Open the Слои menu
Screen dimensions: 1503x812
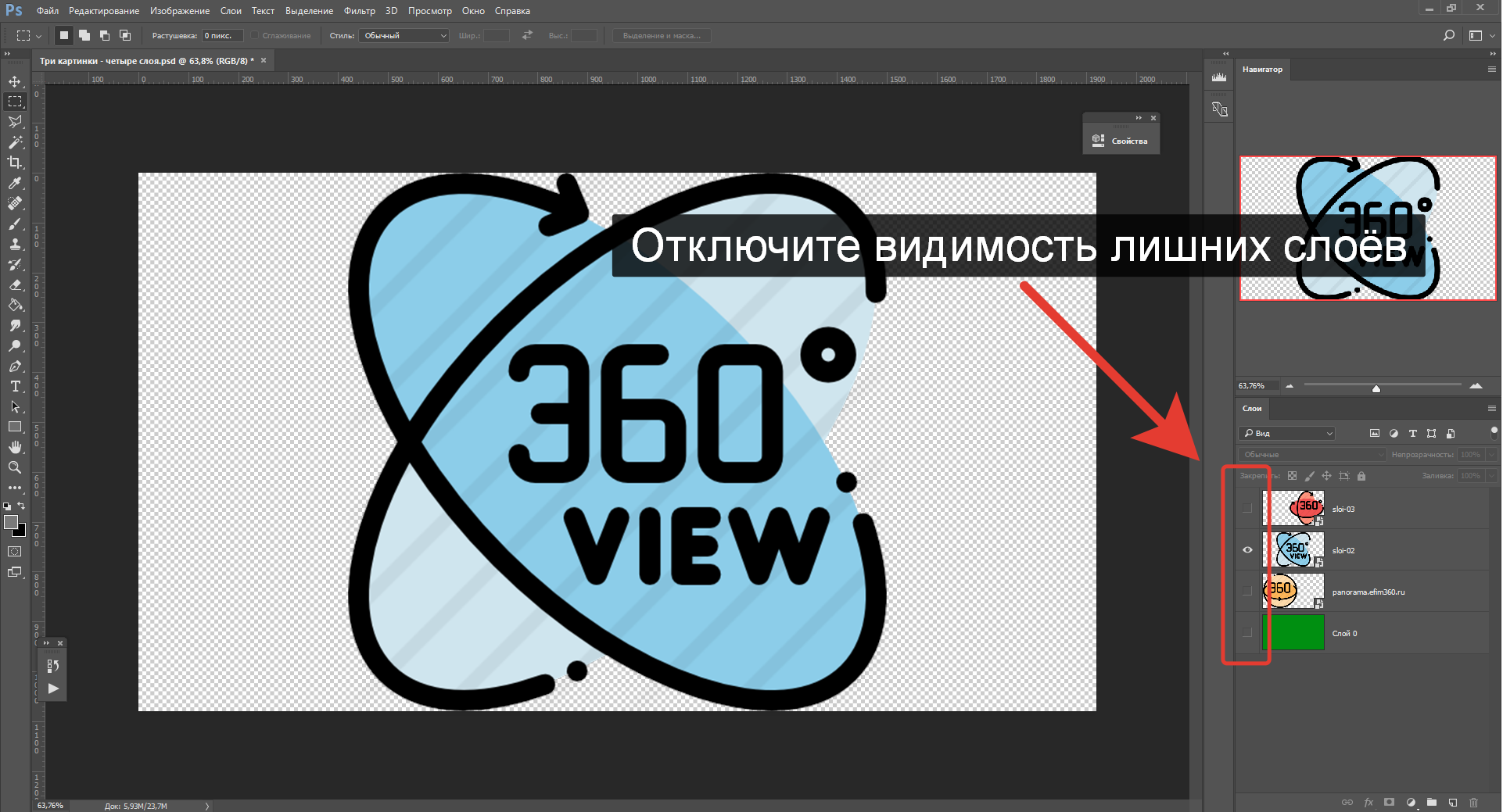(x=231, y=11)
